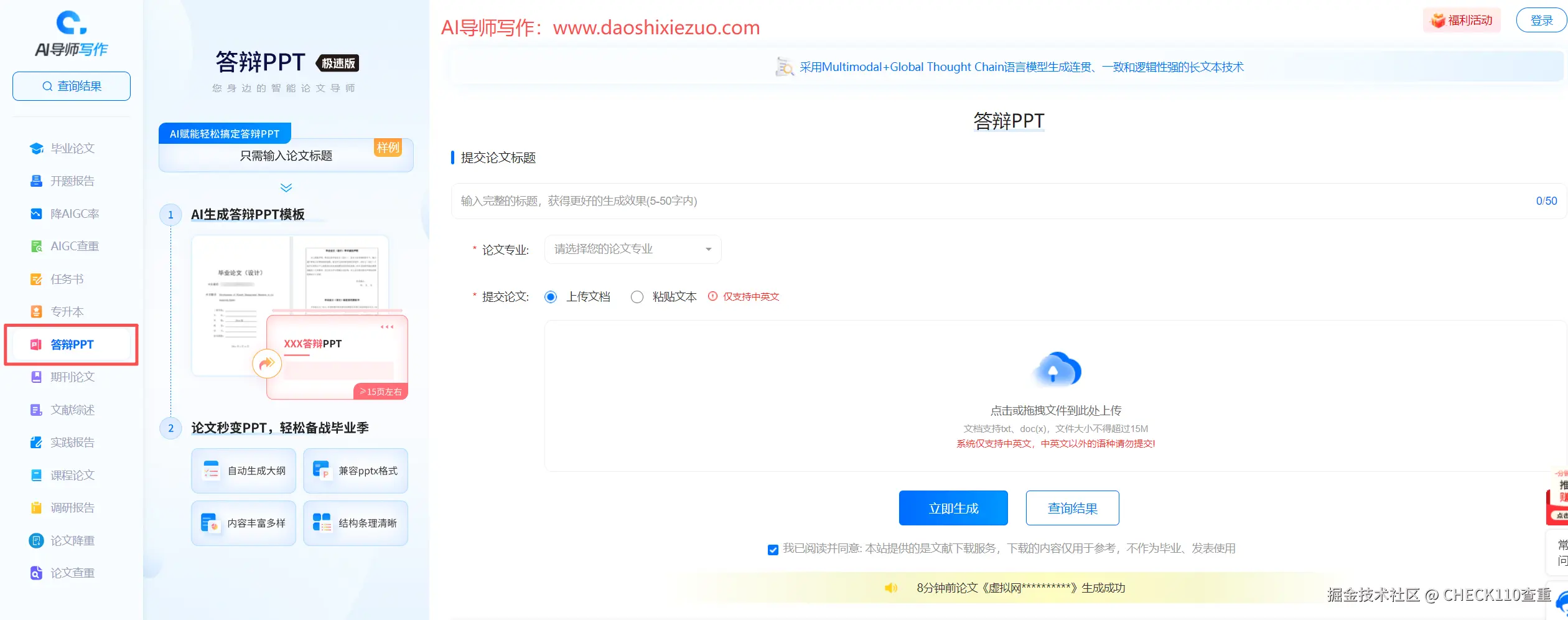Click the Multimodal+Global Thought Chain banner text
This screenshot has height=620, width=1568.
[x=1021, y=67]
